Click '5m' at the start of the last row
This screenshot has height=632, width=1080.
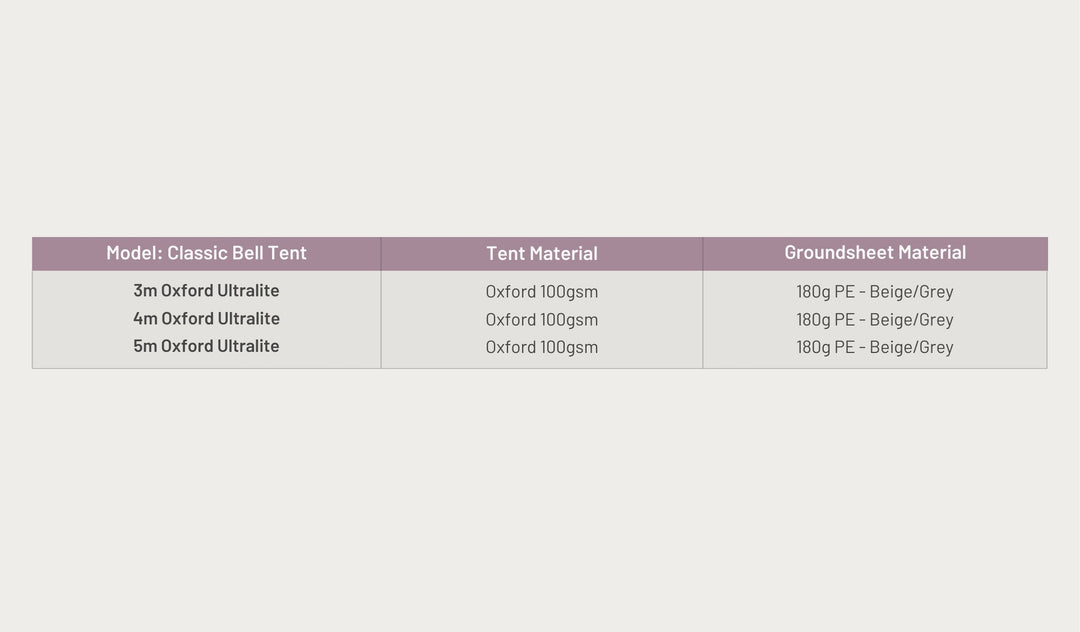pos(145,346)
